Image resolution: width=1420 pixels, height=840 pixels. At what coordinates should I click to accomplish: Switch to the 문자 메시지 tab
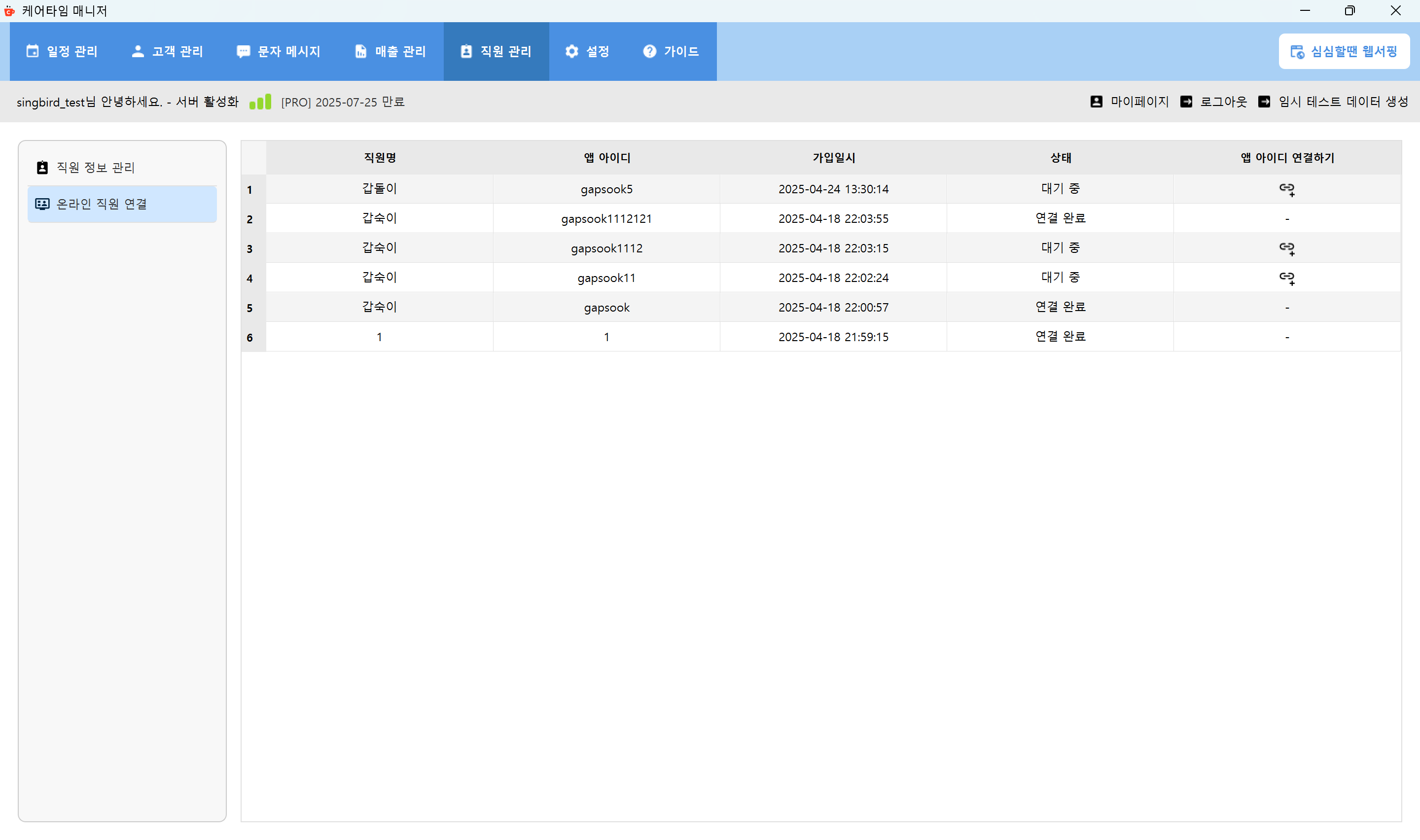click(279, 51)
